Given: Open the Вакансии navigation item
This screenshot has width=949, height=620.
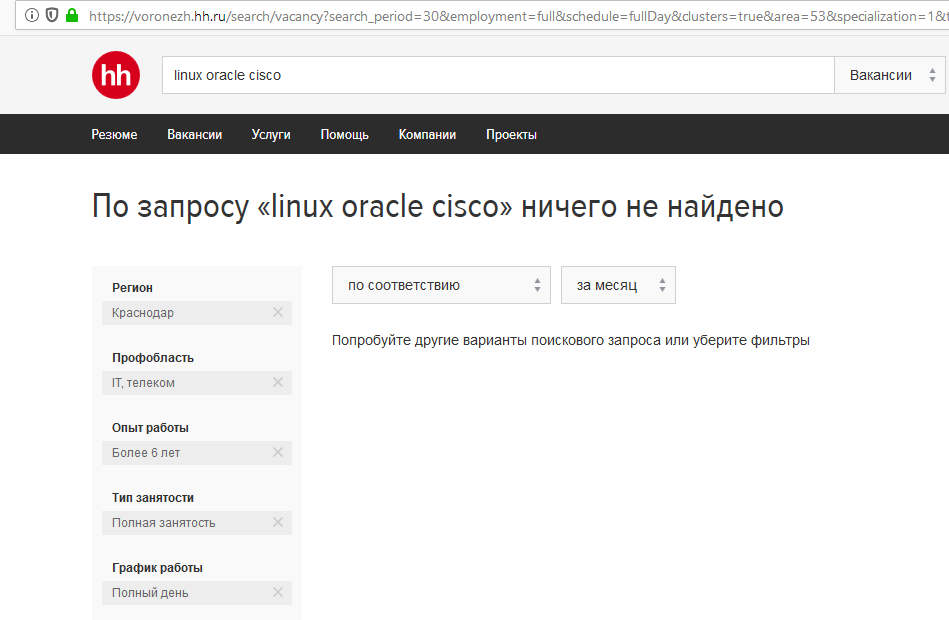Looking at the screenshot, I should [x=194, y=134].
